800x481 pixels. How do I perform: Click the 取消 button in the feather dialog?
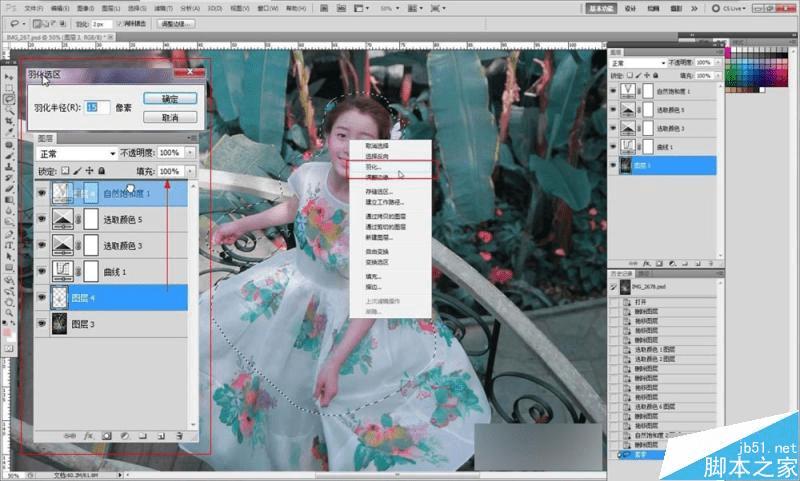point(170,117)
